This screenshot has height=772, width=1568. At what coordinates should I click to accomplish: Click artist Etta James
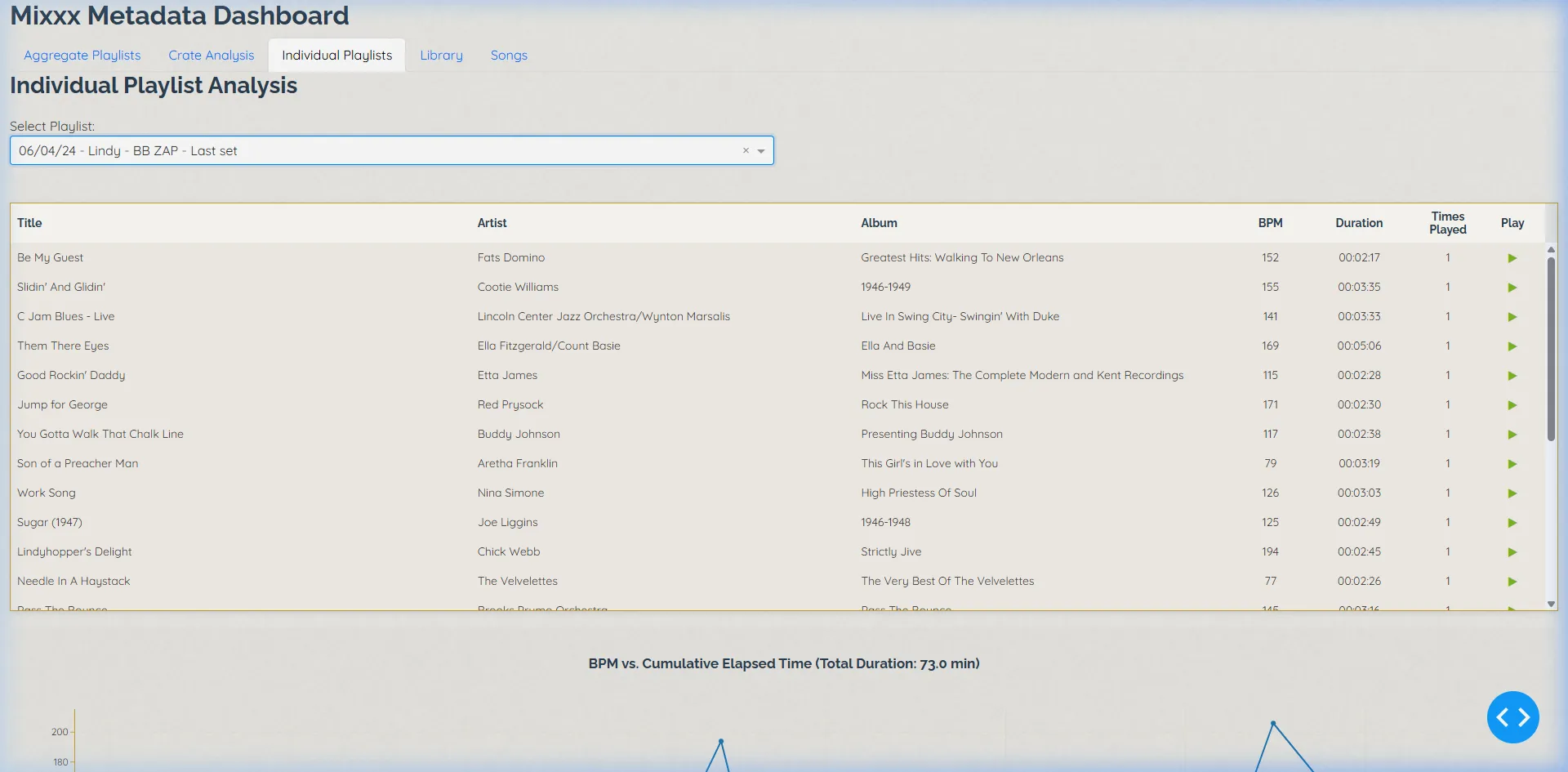[507, 375]
